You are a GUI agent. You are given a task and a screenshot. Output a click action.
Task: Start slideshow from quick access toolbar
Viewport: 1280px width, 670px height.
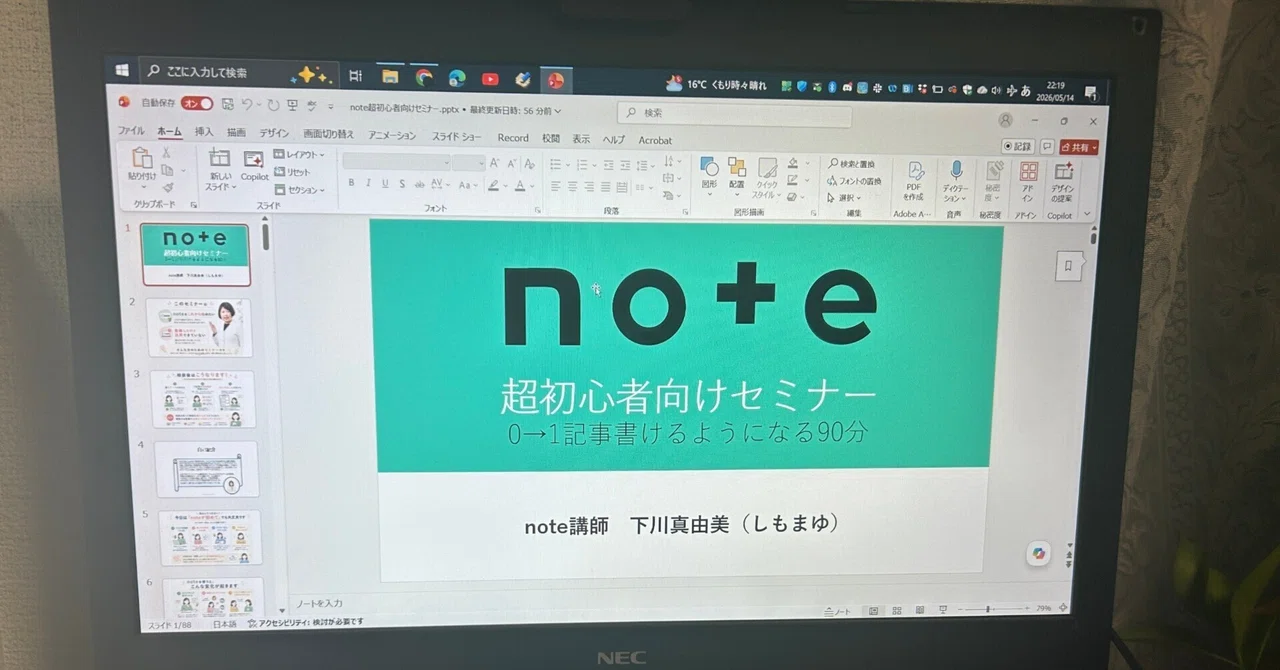tap(292, 105)
